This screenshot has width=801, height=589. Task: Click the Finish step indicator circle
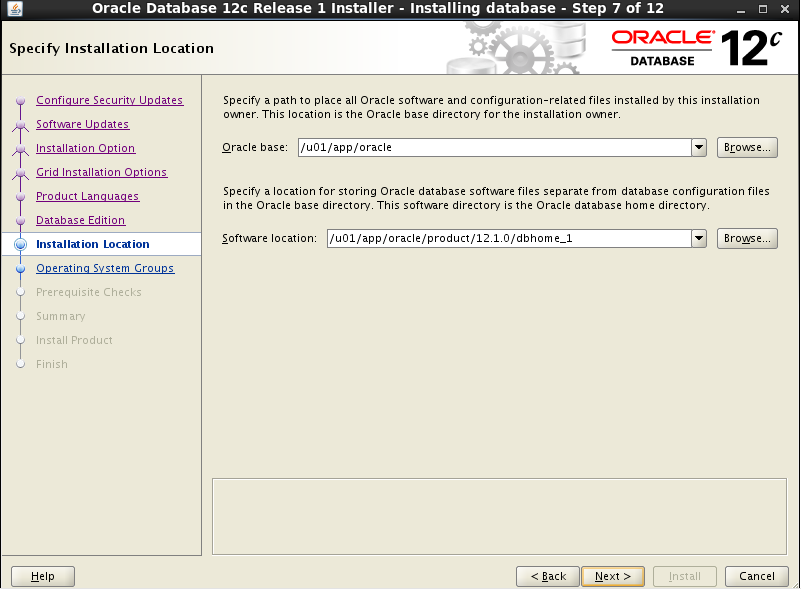21,364
